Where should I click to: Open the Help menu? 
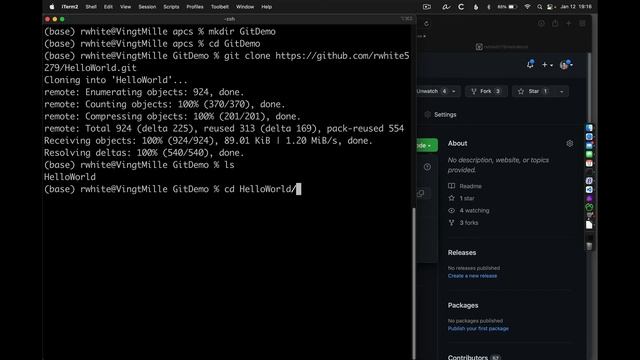[267, 7]
